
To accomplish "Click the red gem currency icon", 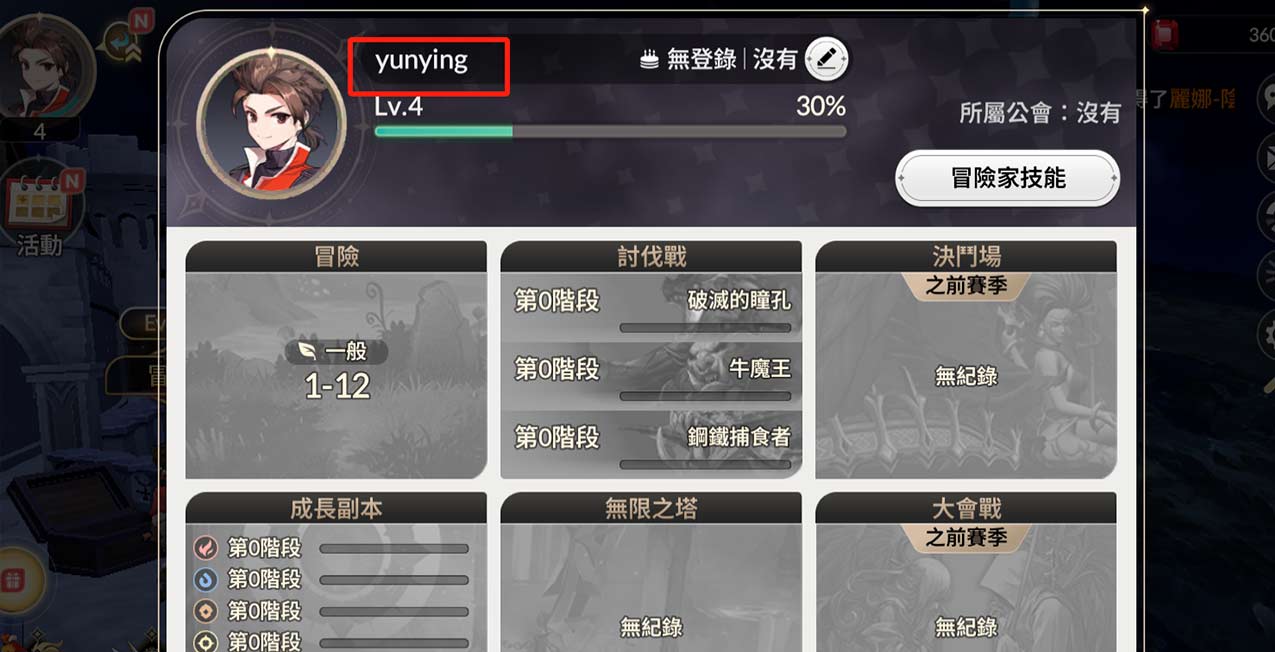I will (x=1165, y=35).
